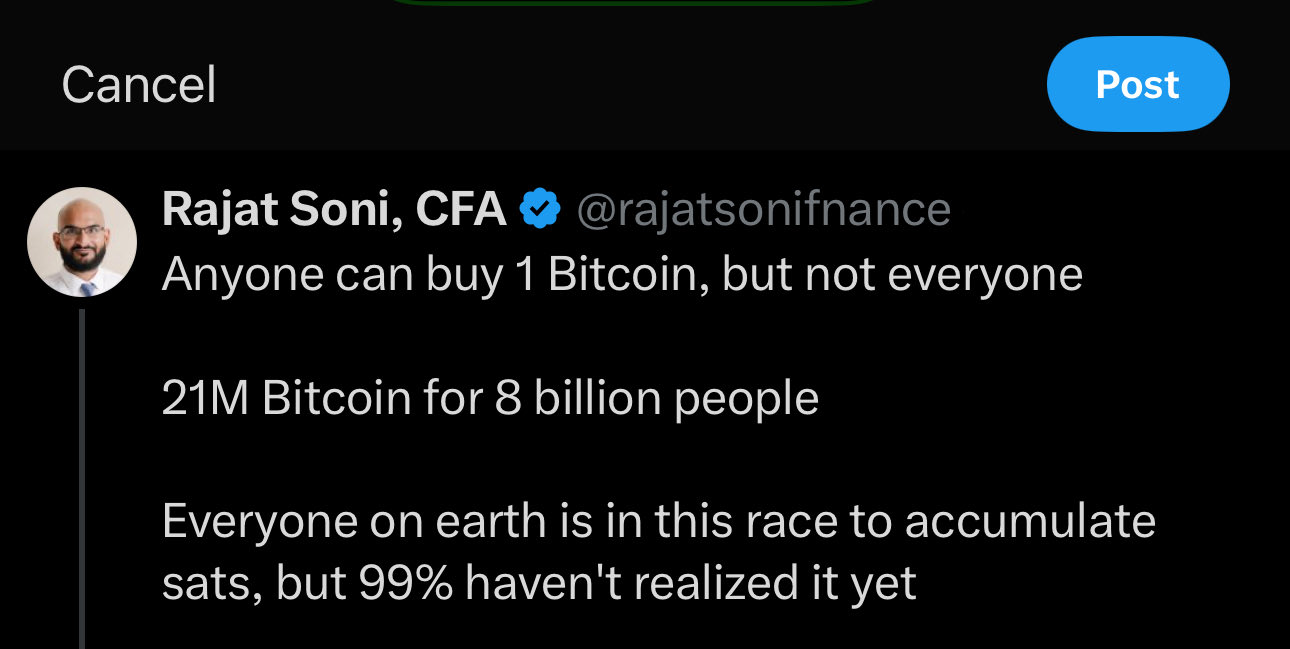The height and width of the screenshot is (649, 1290).
Task: Click the word "accumulate" in the tweet
Action: pos(1030,522)
